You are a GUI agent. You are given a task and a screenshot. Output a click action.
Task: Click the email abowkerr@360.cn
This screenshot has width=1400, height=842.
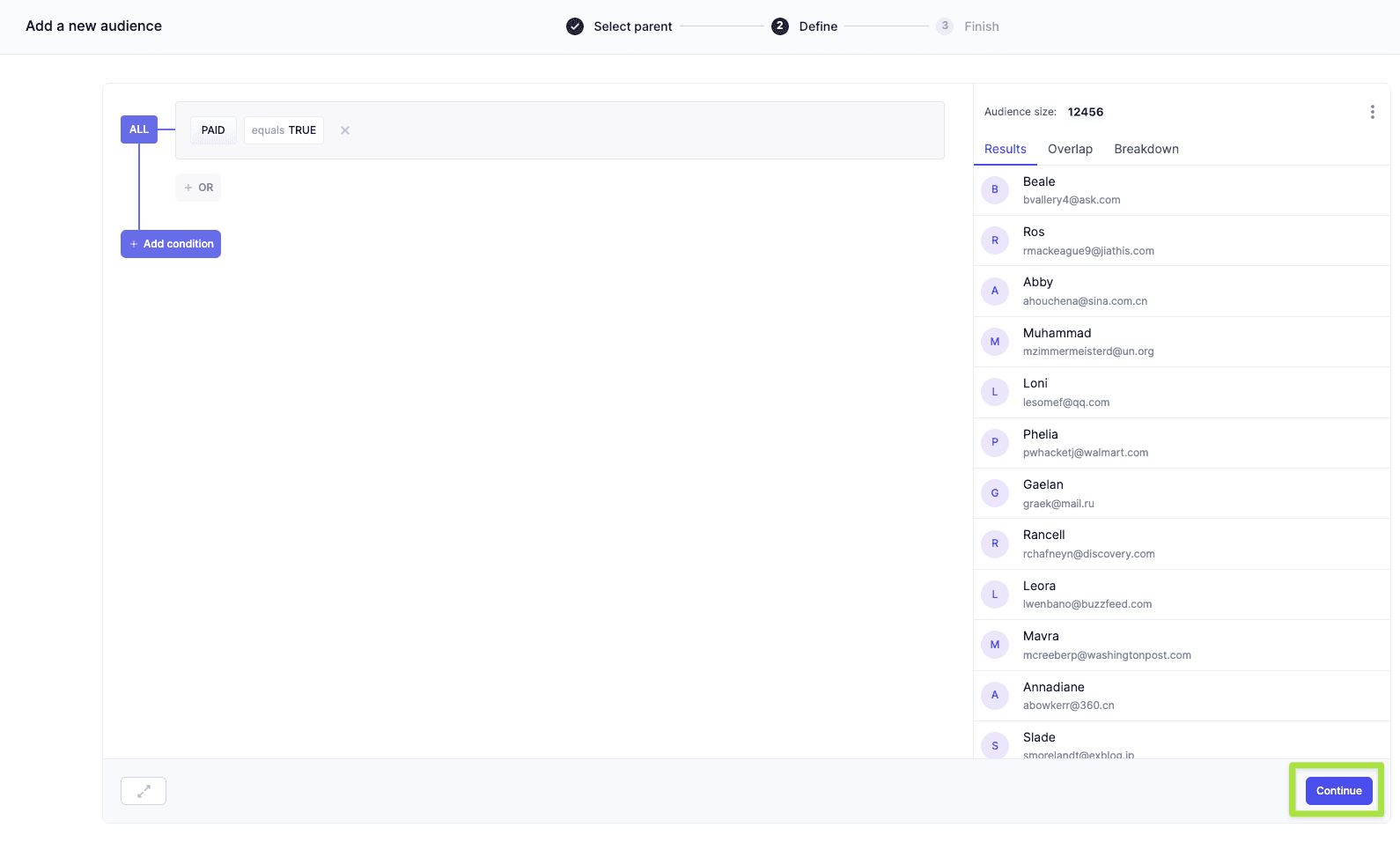click(1069, 705)
